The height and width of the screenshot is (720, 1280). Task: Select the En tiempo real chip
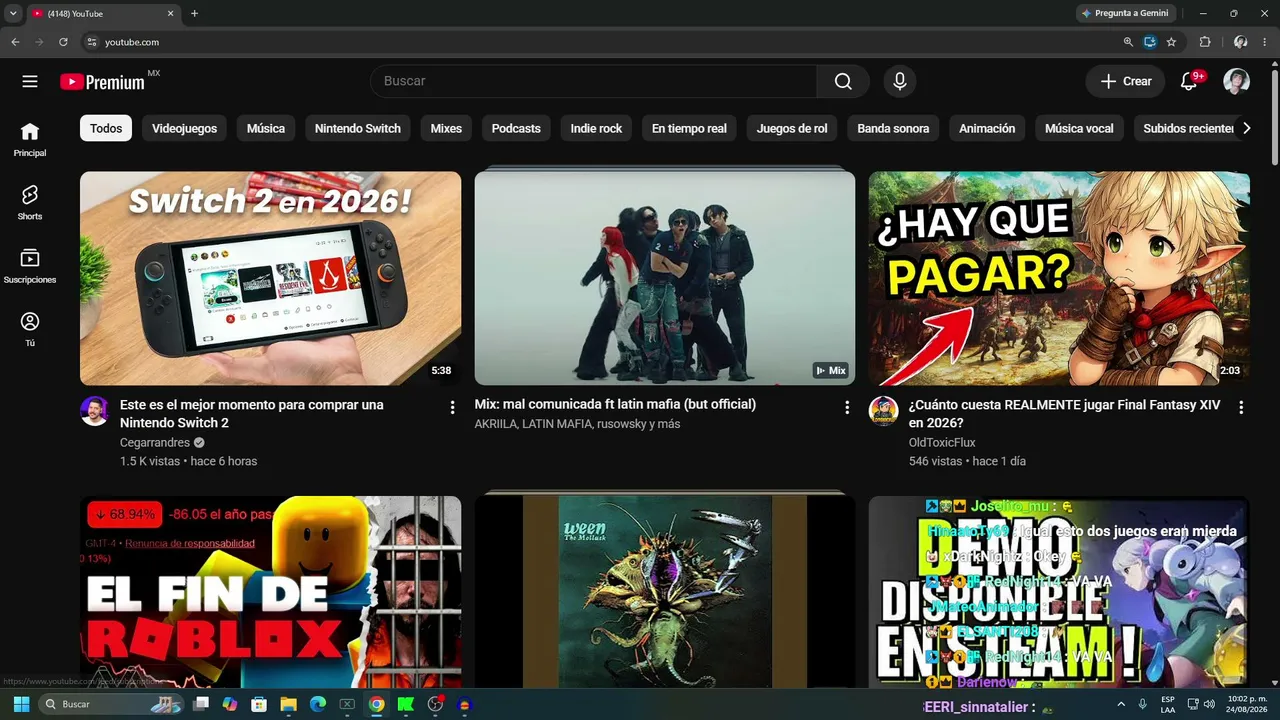tap(689, 128)
